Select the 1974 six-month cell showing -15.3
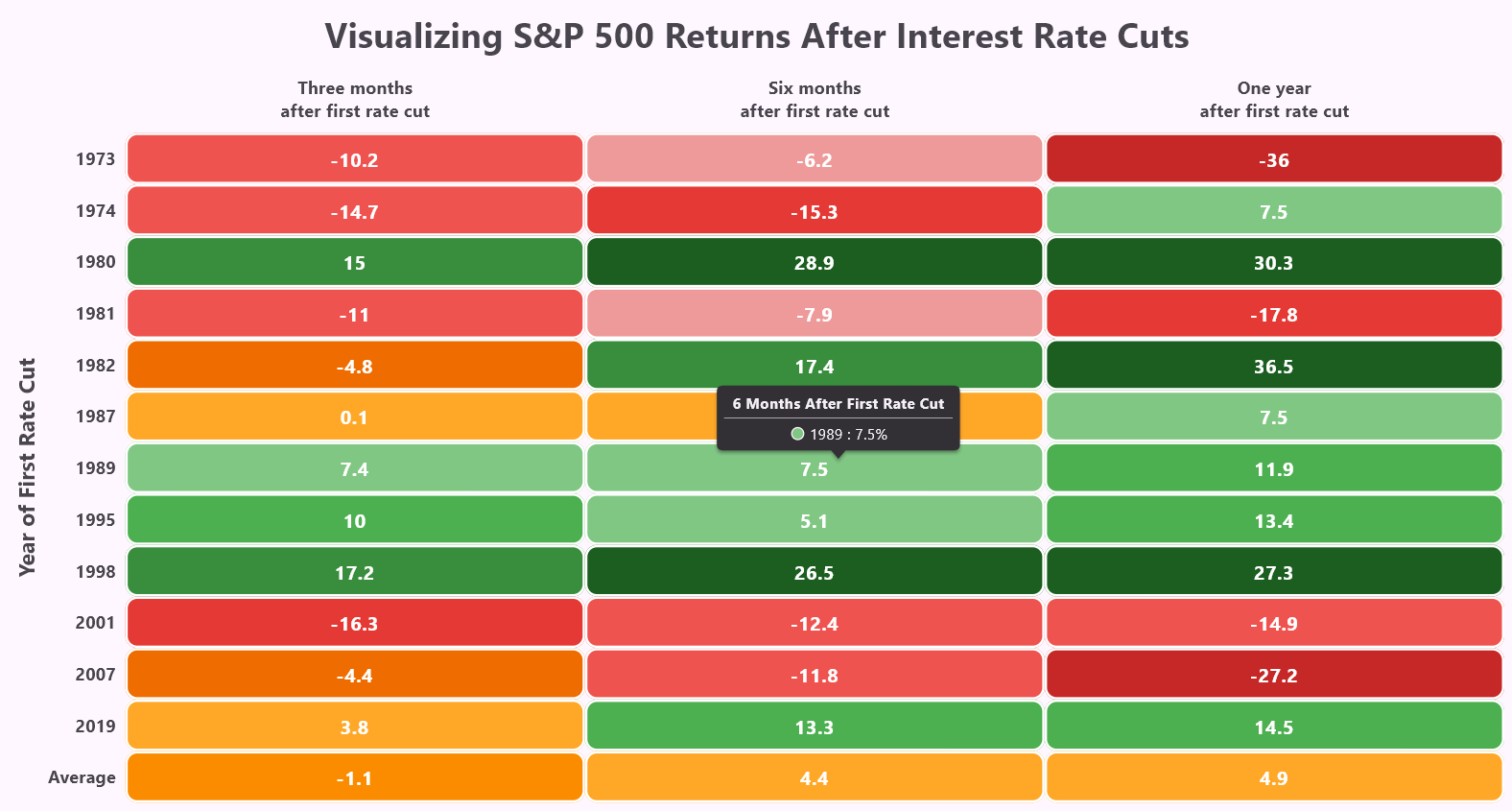The image size is (1512, 811). point(814,211)
